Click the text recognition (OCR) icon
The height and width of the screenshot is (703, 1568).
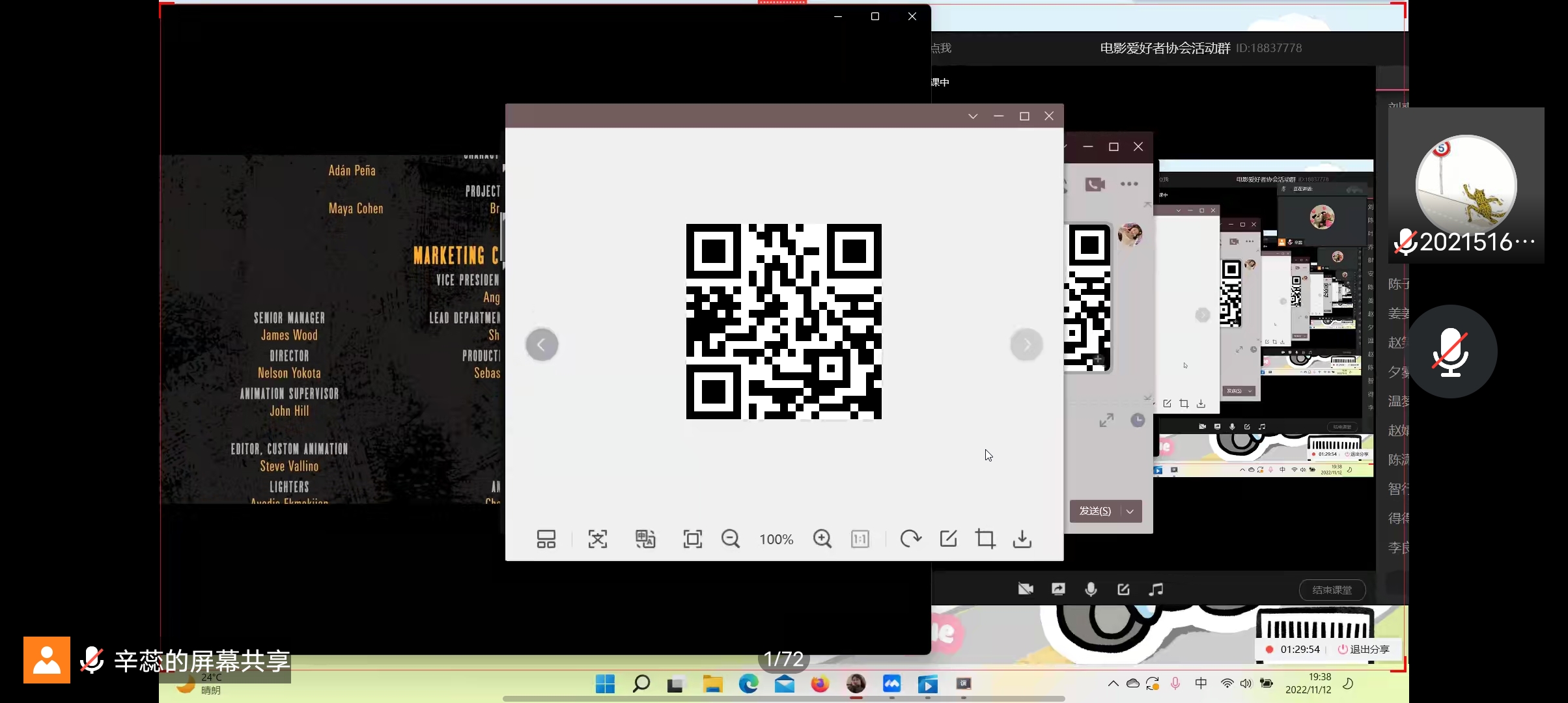tap(597, 539)
